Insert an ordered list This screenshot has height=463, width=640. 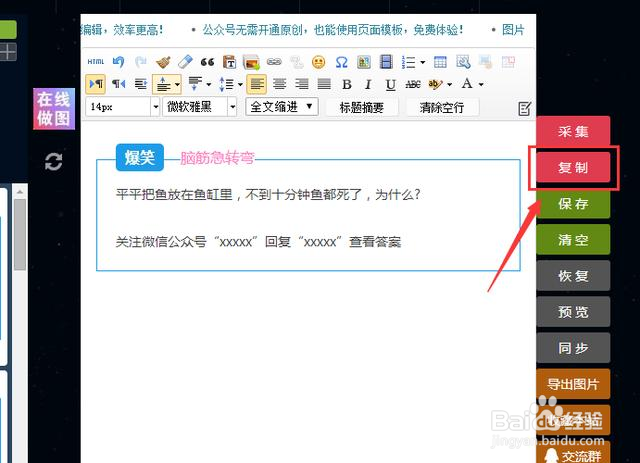pos(409,62)
